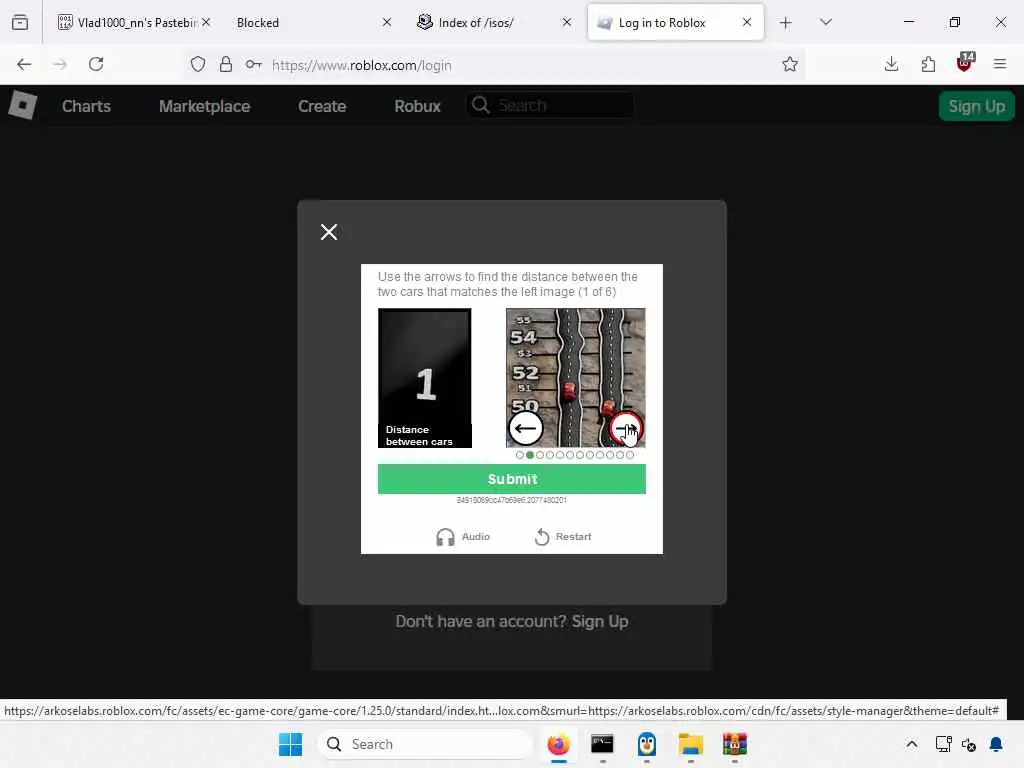Select the second (green) position dot
This screenshot has width=1024, height=768.
(530, 455)
